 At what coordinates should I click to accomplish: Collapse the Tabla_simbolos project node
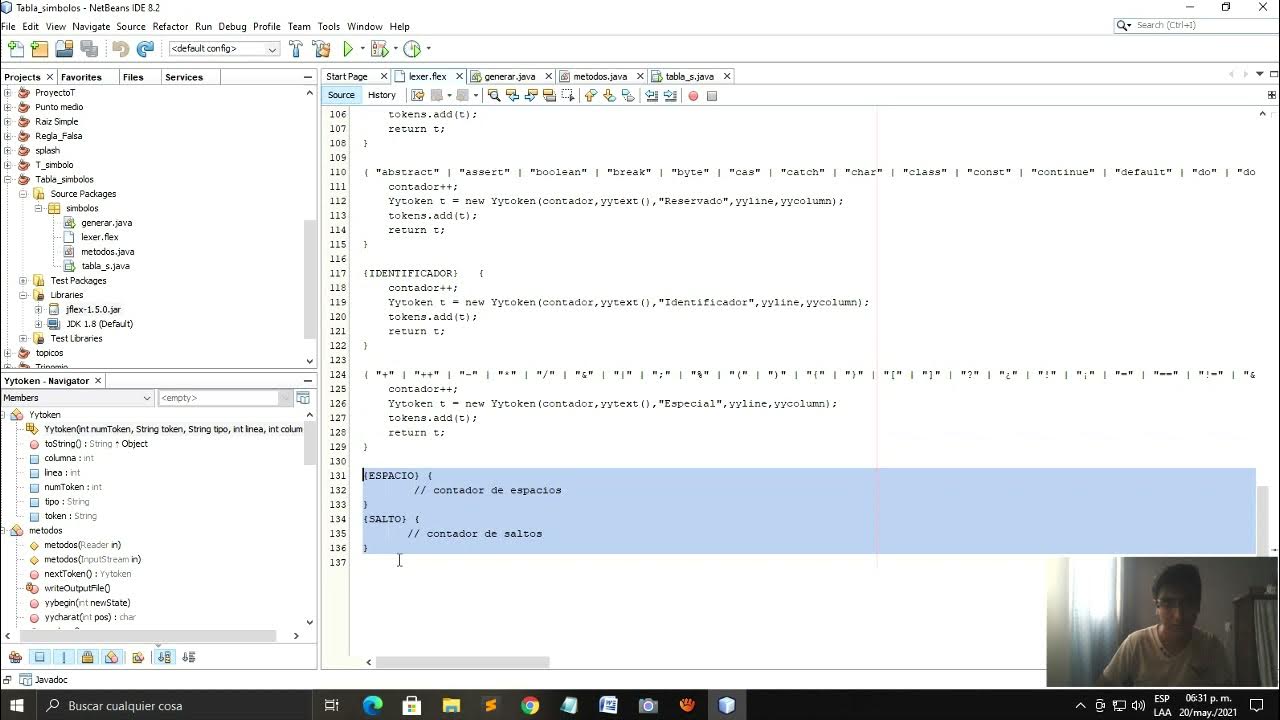click(9, 179)
